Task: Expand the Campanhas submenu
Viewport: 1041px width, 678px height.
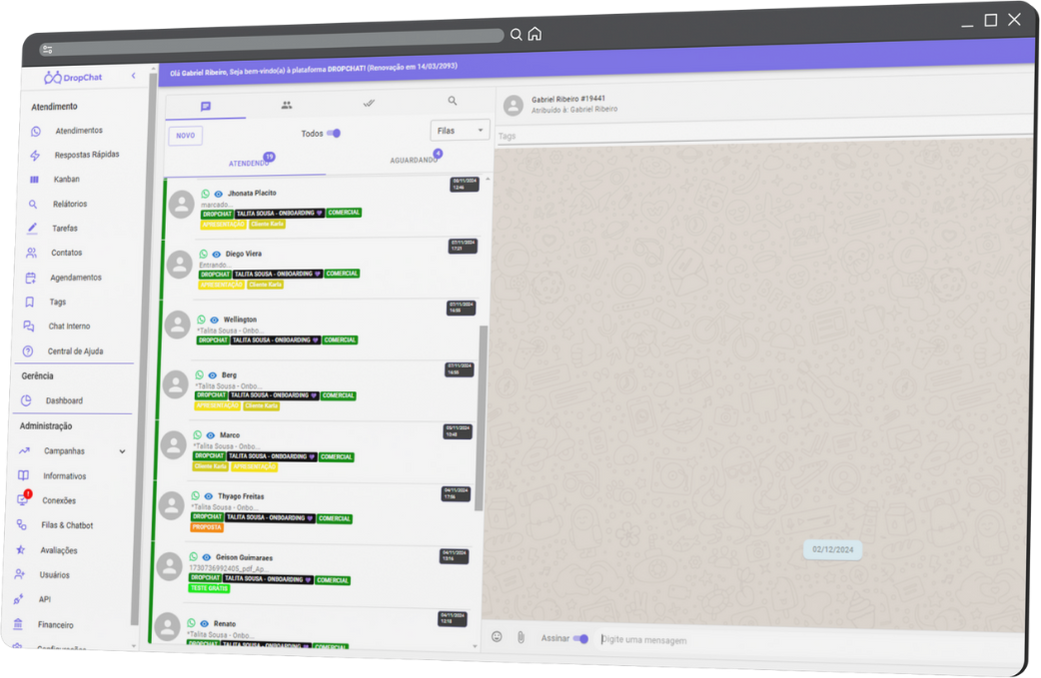Action: click(122, 451)
